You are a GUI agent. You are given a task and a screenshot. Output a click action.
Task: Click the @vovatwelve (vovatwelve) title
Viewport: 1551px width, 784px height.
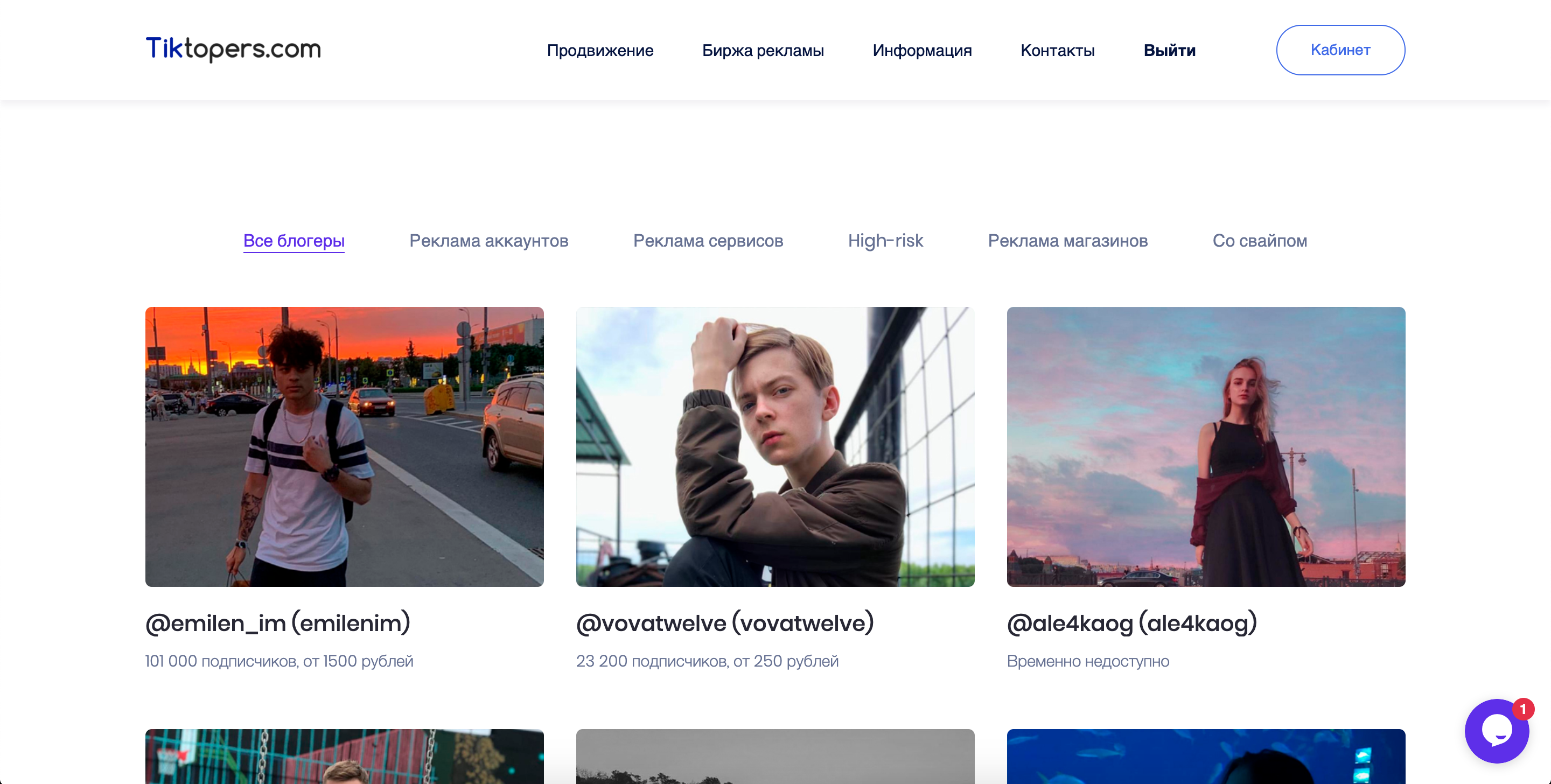[725, 622]
